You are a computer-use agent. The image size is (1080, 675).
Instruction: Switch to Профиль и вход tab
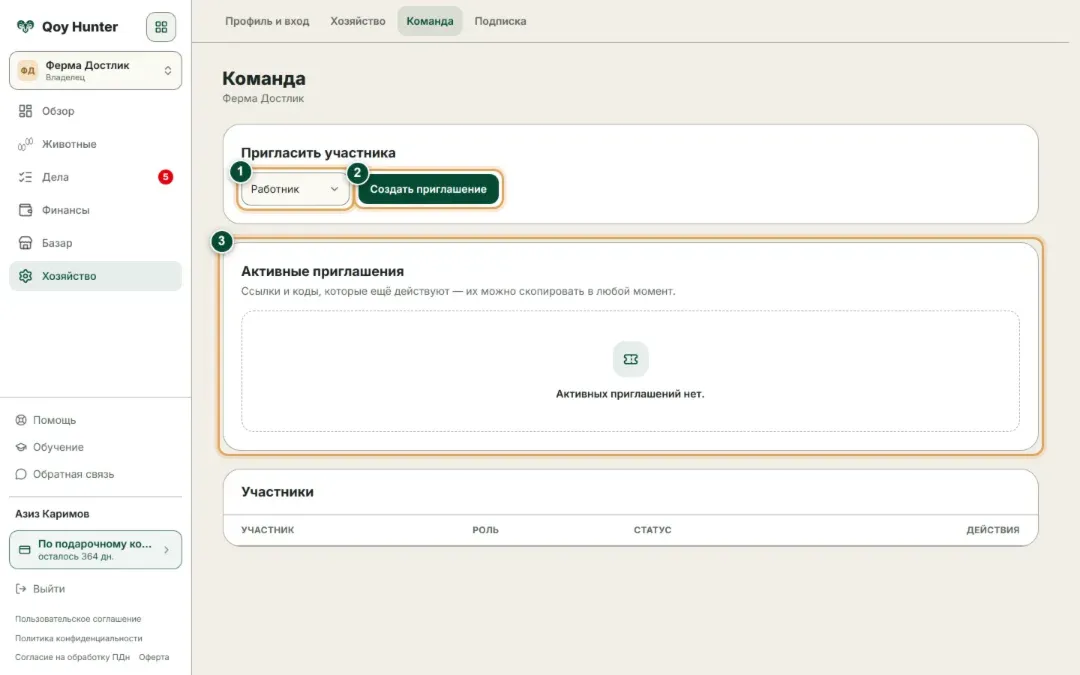(267, 21)
